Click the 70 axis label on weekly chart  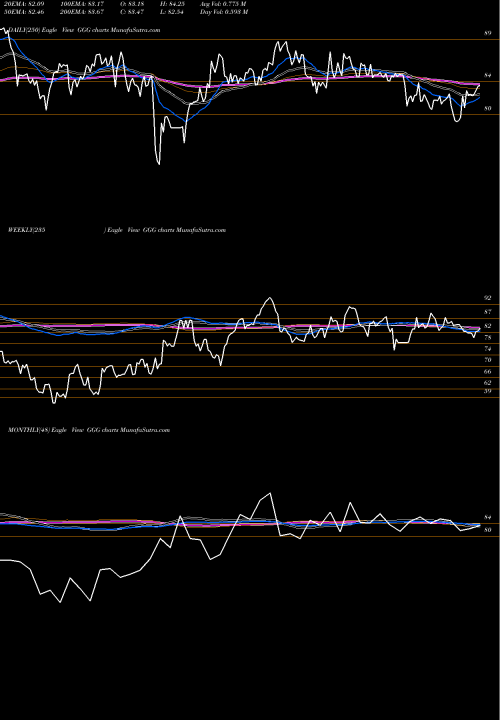coord(488,360)
